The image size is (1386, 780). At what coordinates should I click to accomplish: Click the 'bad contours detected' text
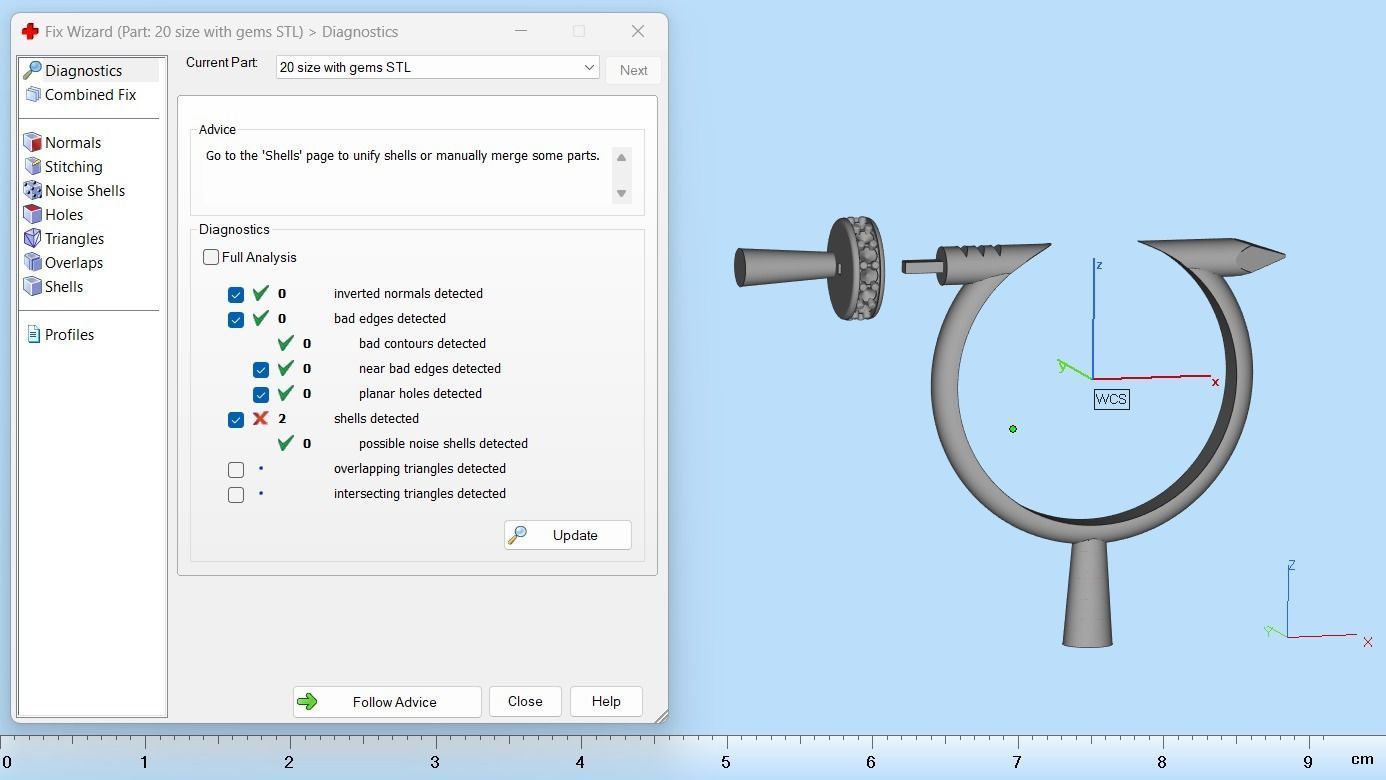point(422,343)
